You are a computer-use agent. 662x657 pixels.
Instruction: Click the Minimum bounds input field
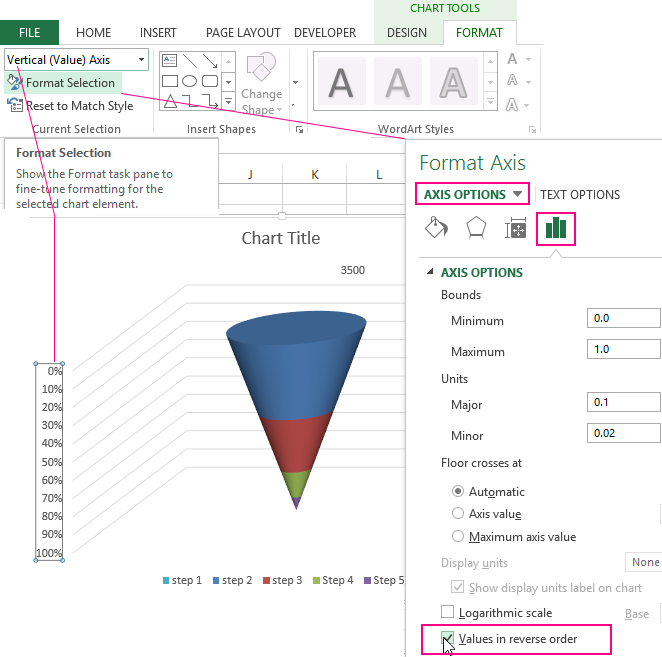[624, 319]
